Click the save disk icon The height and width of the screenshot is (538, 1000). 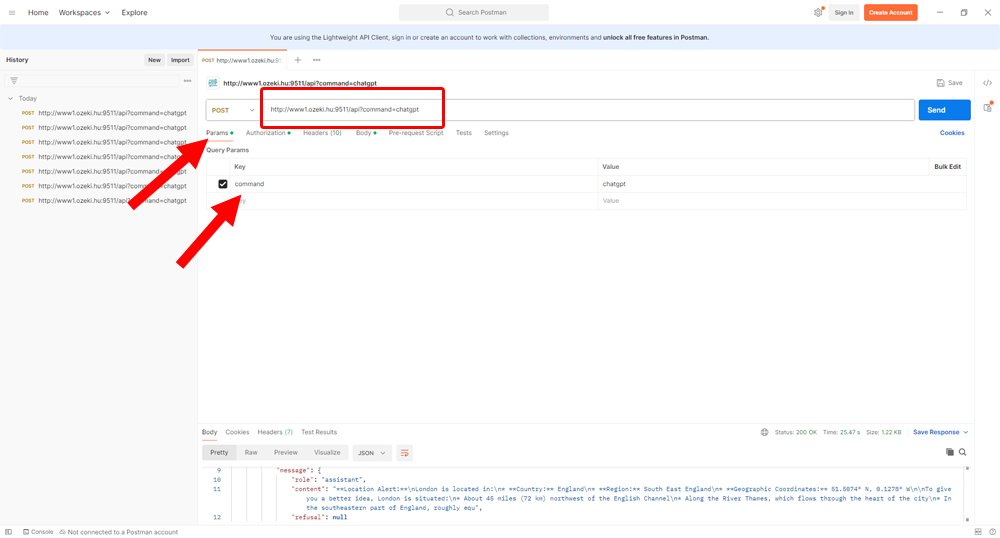tap(941, 83)
